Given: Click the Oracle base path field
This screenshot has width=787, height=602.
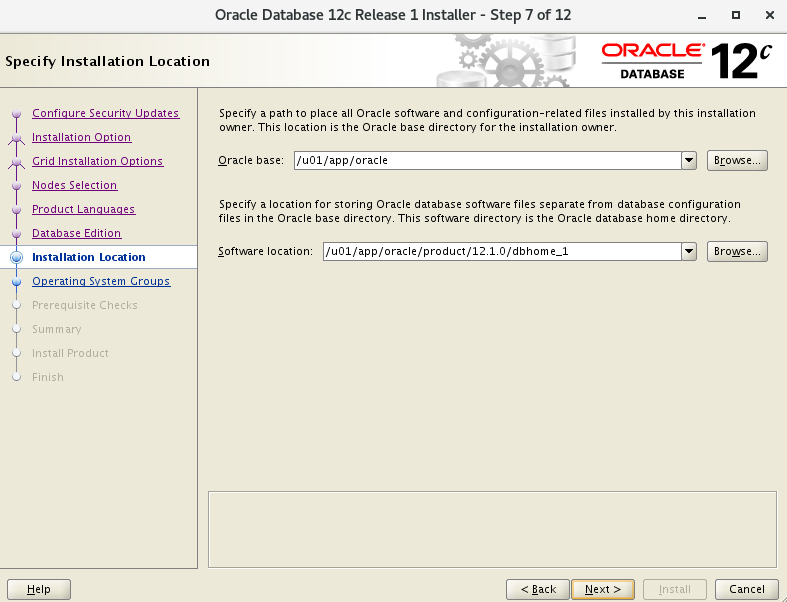Looking at the screenshot, I should click(487, 161).
